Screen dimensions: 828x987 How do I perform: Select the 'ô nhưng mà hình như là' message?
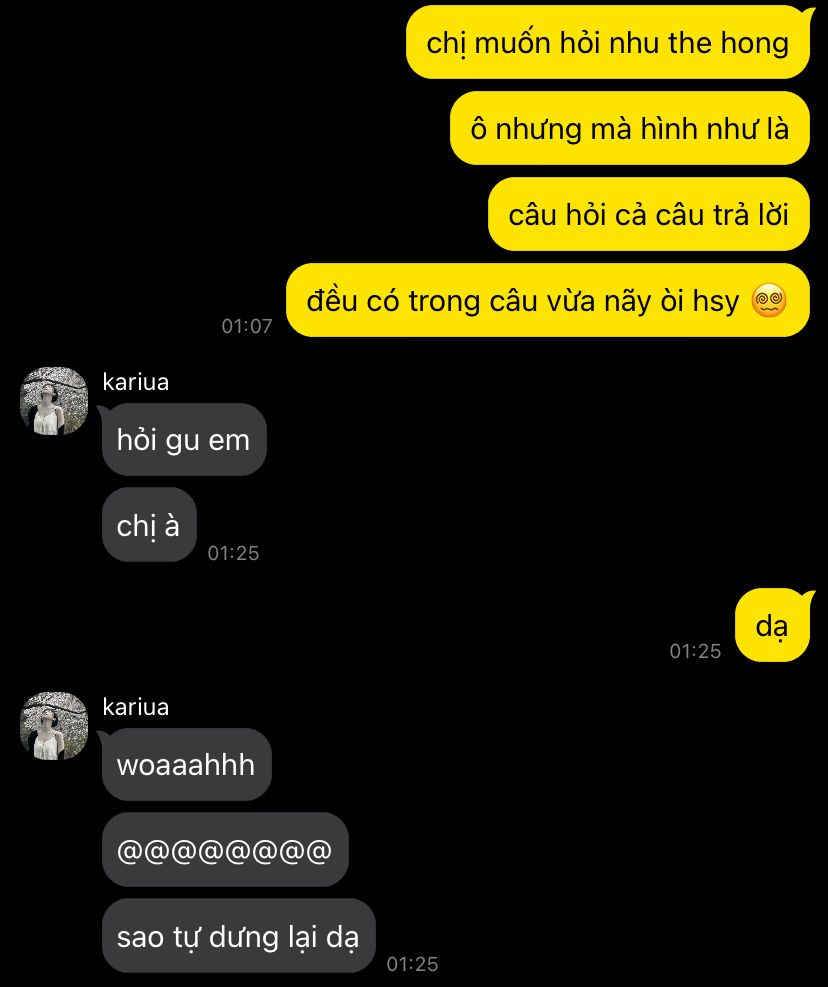point(630,128)
